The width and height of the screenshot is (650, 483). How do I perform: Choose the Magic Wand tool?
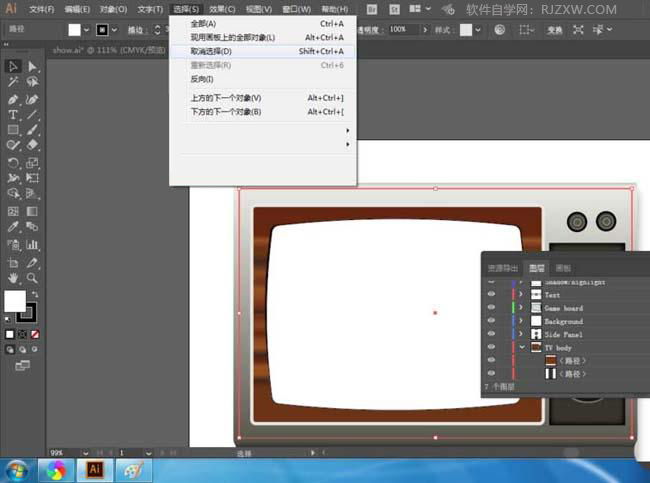click(x=13, y=83)
